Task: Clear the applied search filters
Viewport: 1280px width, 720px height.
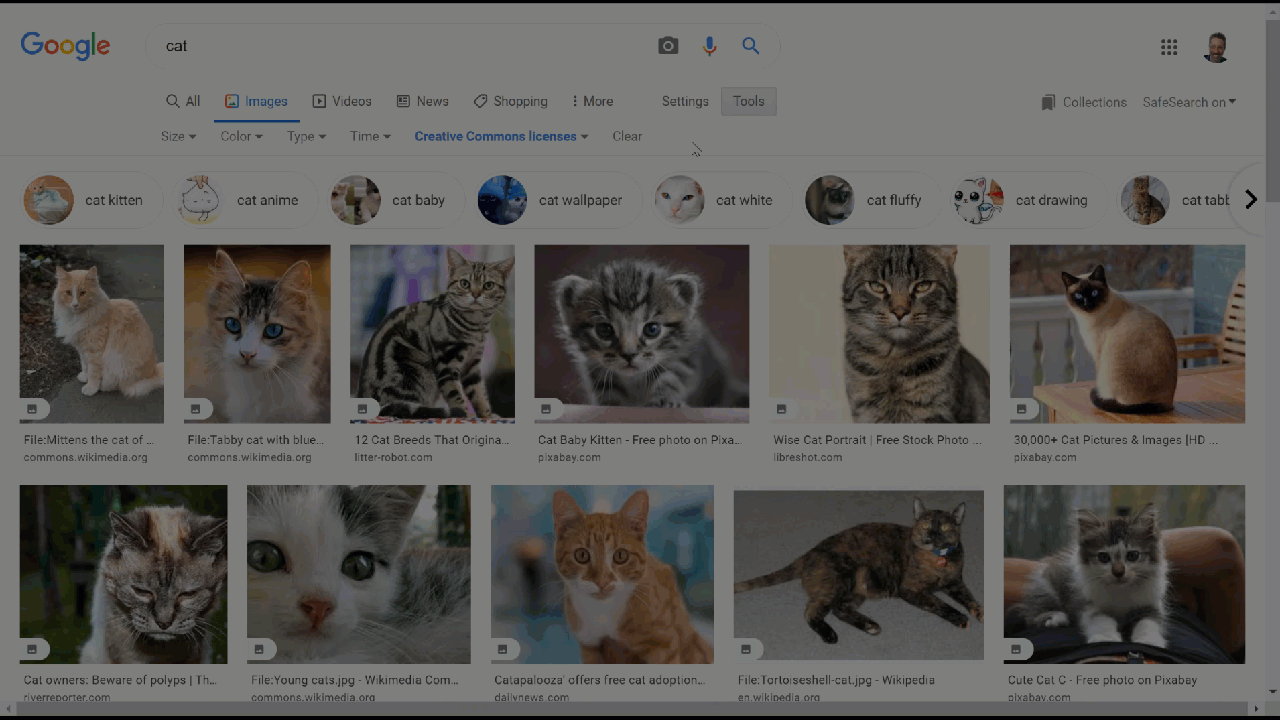Action: tap(627, 136)
